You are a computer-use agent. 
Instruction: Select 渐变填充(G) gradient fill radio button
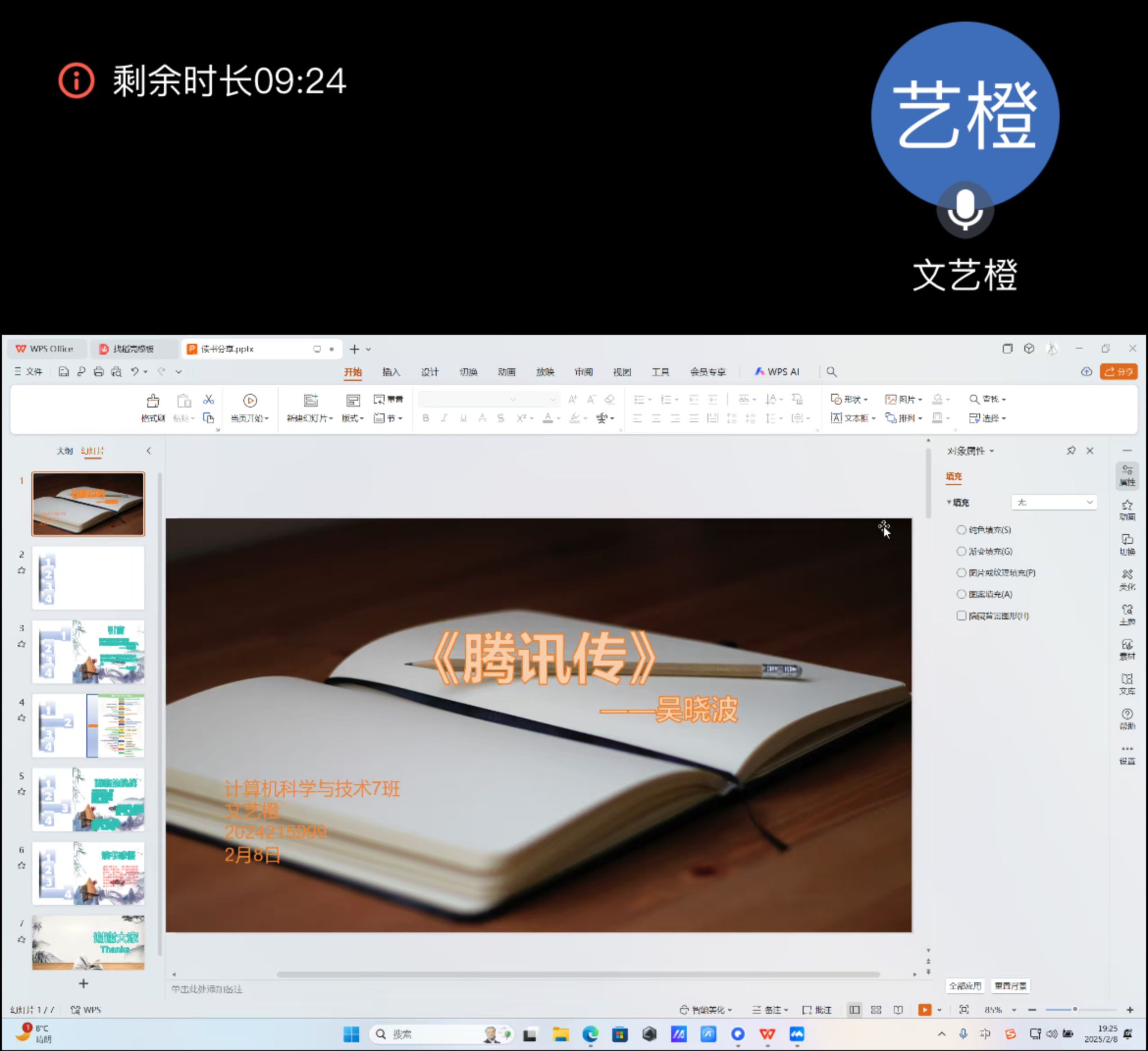tap(961, 551)
